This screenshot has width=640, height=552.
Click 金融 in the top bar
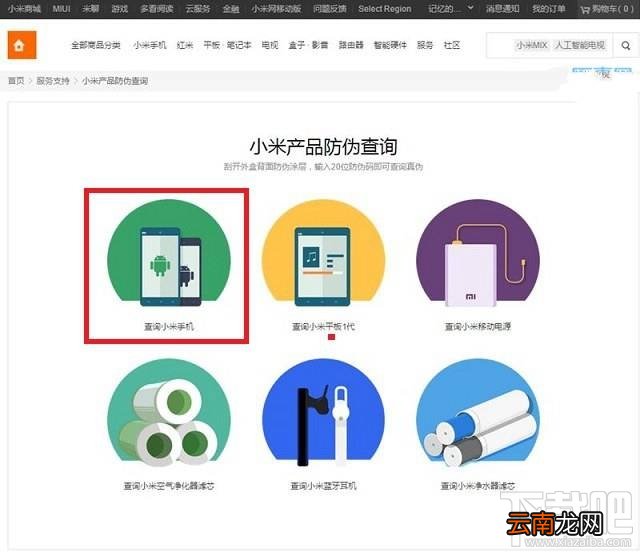click(x=231, y=9)
